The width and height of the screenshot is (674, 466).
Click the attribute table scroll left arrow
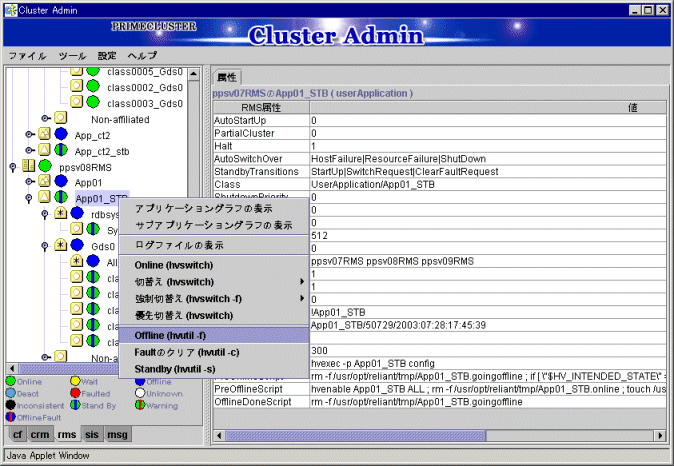point(219,435)
